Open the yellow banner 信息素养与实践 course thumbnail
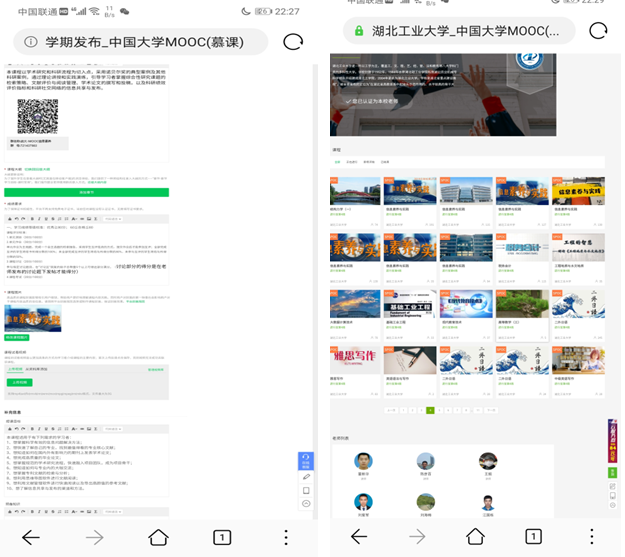The width and height of the screenshot is (625, 557). 578,191
